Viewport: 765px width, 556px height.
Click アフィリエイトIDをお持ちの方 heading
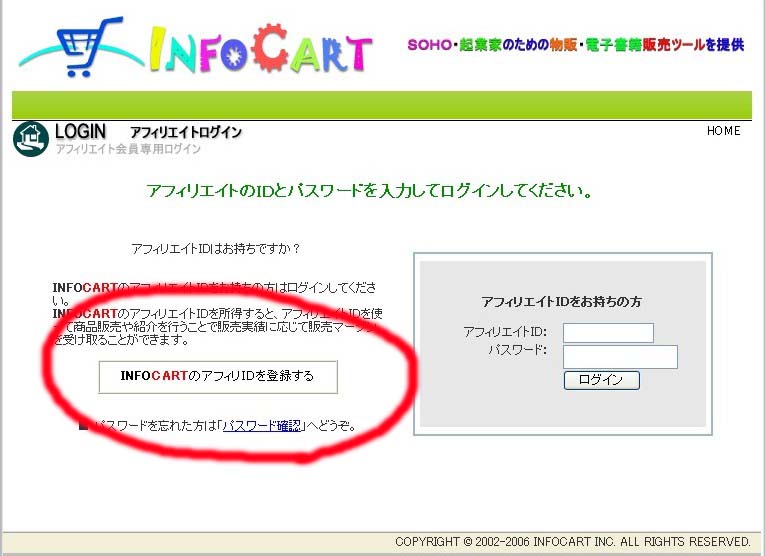[x=561, y=302]
